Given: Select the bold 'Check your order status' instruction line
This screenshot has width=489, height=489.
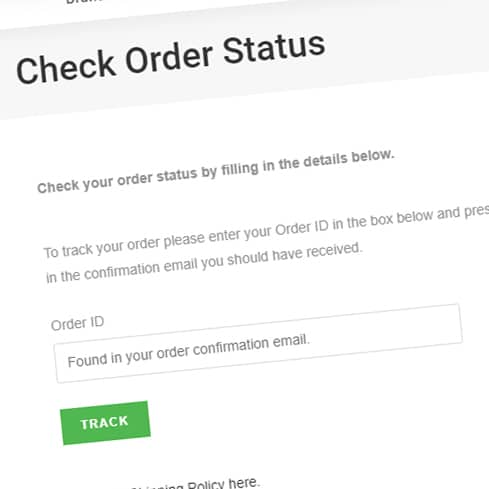Looking at the screenshot, I should [216, 171].
